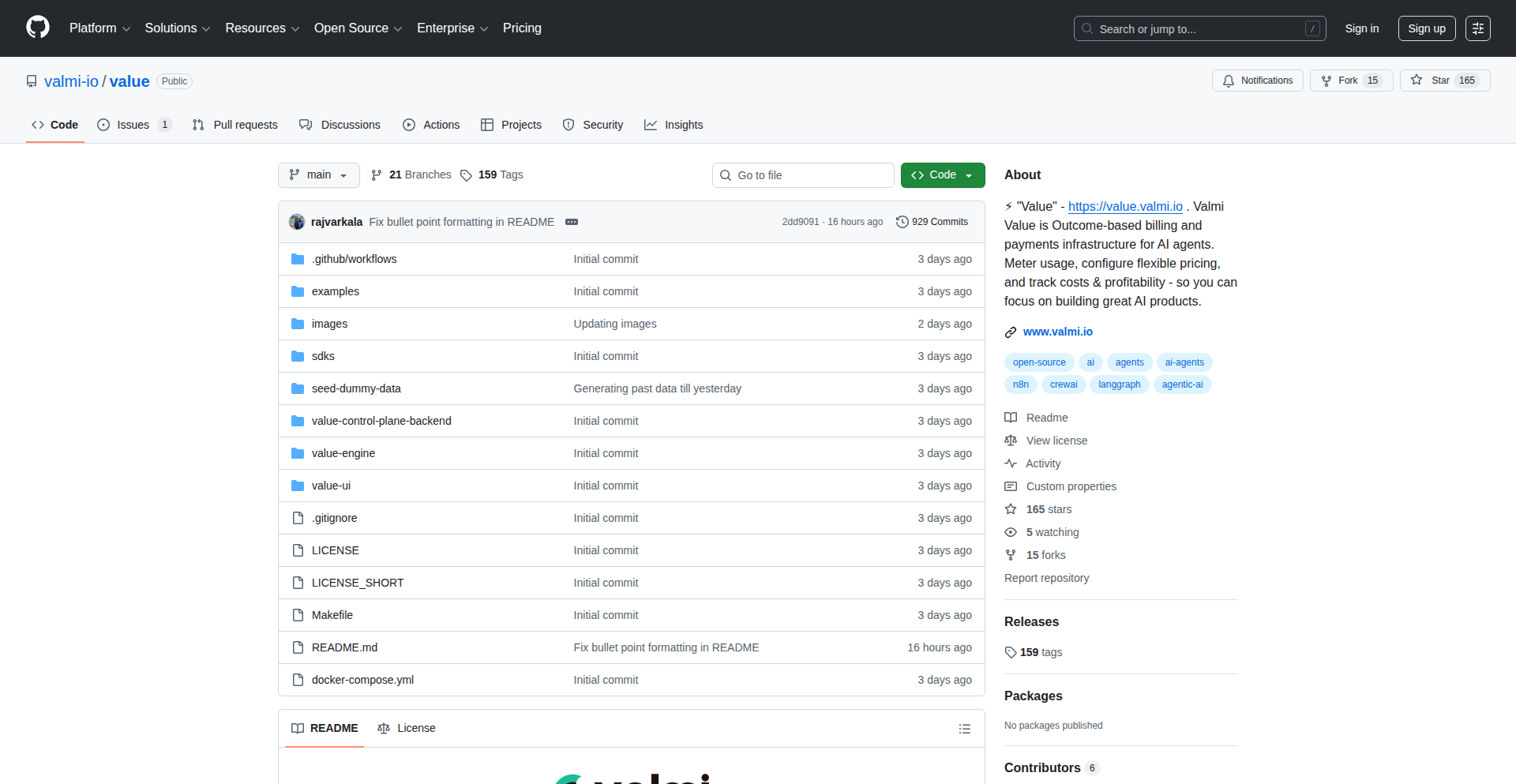
Task: Switch to the License tab
Action: coord(407,728)
